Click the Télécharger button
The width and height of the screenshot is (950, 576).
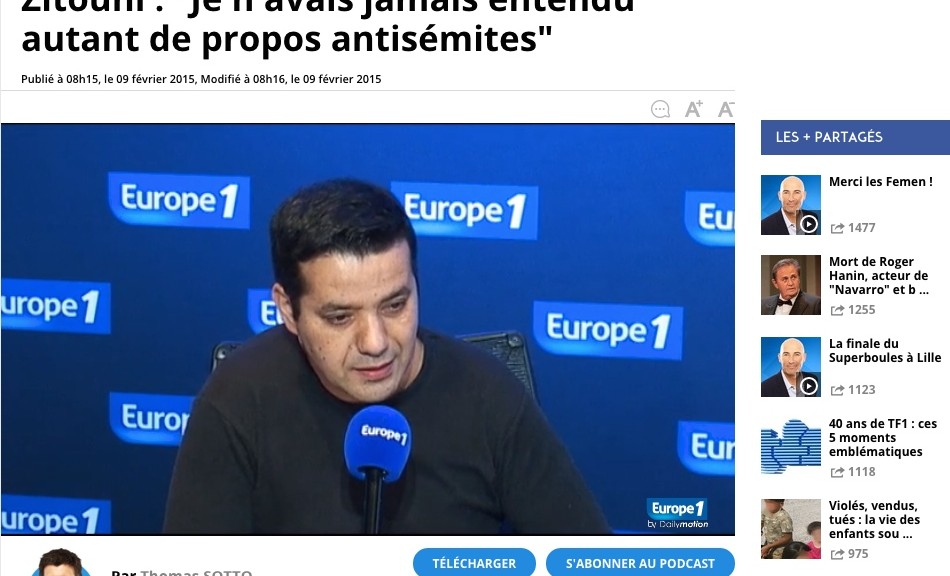click(x=474, y=563)
